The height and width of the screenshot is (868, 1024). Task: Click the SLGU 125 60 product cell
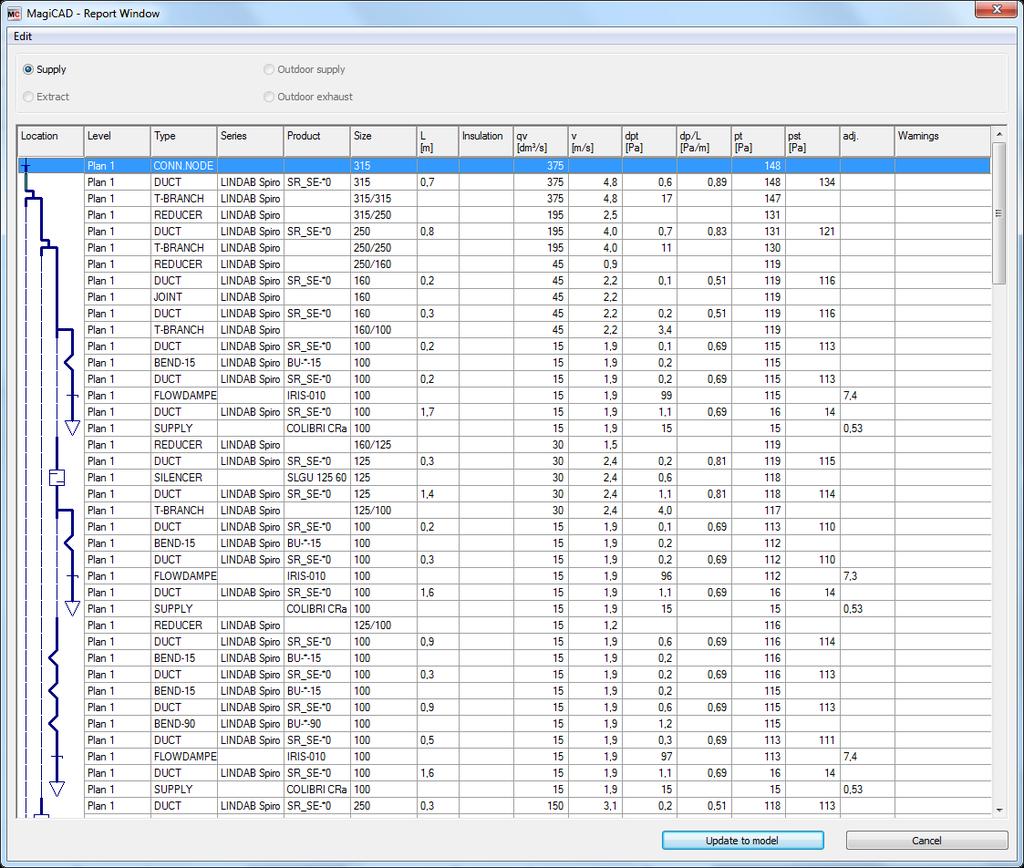pyautogui.click(x=317, y=477)
